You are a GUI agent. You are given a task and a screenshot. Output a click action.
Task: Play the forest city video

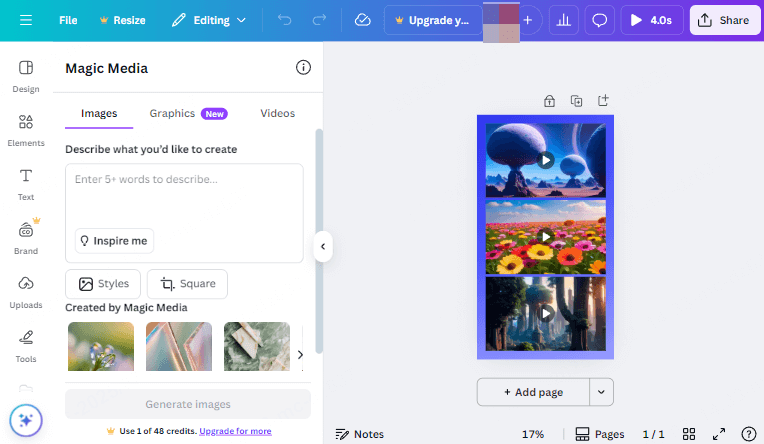(x=546, y=313)
